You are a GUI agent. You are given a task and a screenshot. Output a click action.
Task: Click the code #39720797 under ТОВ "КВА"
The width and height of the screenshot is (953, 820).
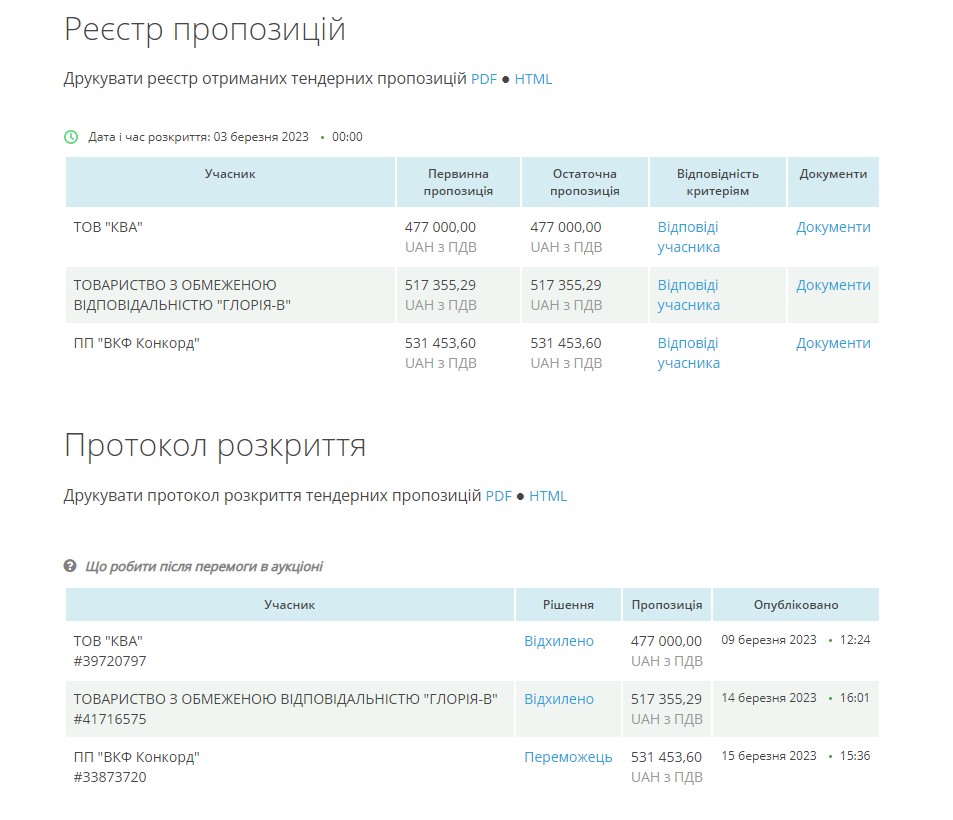(110, 661)
